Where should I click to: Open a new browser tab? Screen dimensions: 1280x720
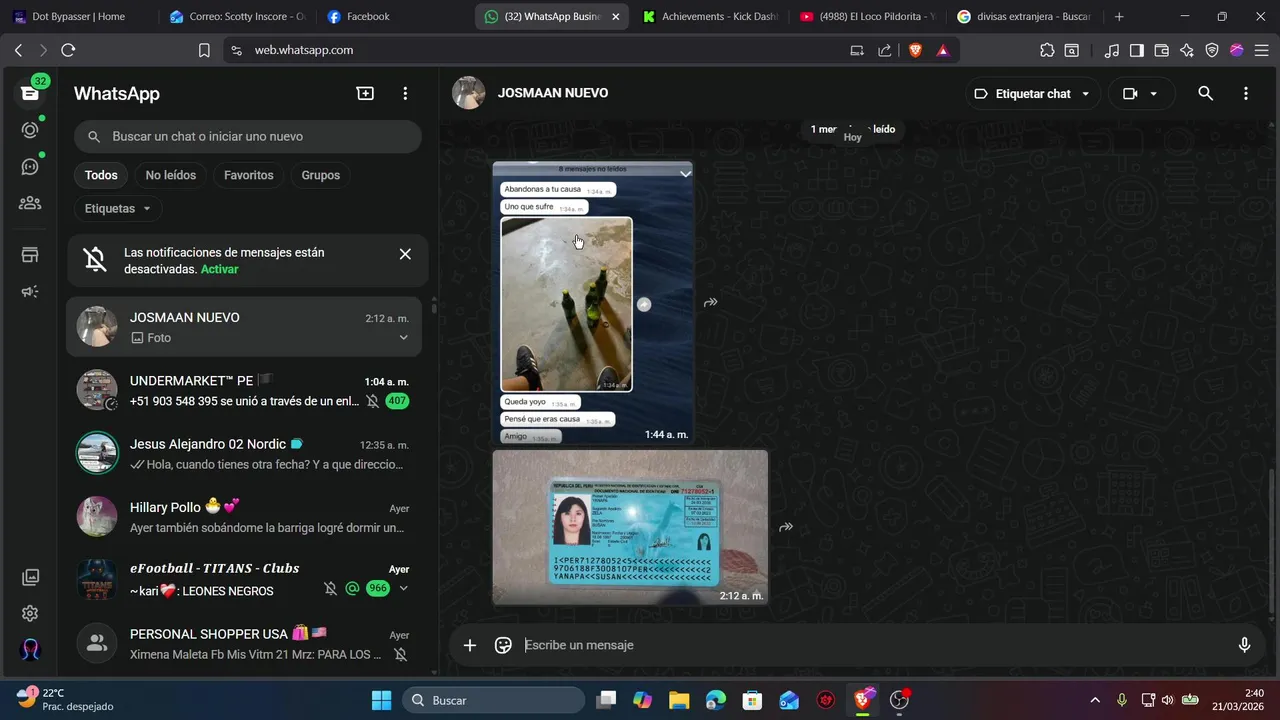(1119, 16)
